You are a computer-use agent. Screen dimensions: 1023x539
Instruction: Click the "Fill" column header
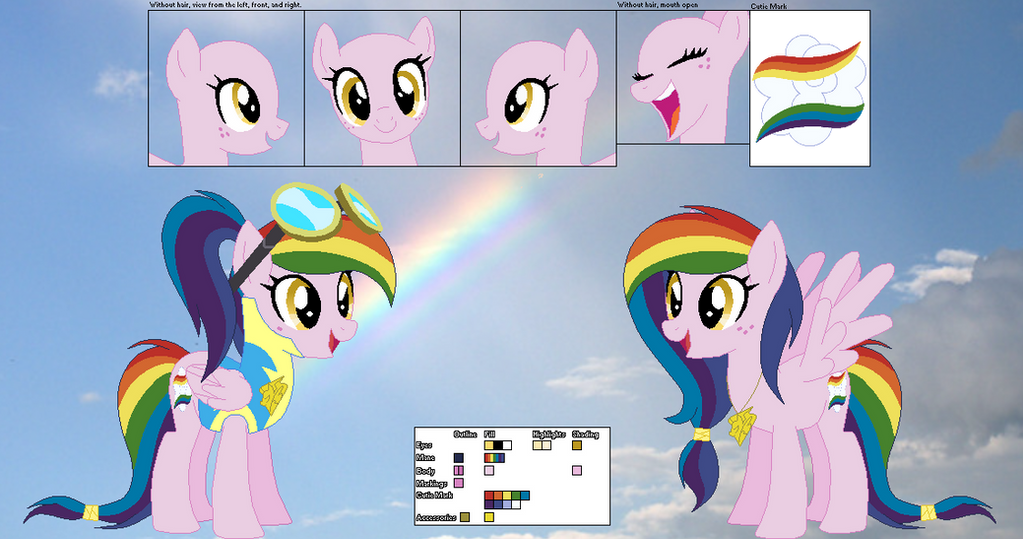pos(489,435)
